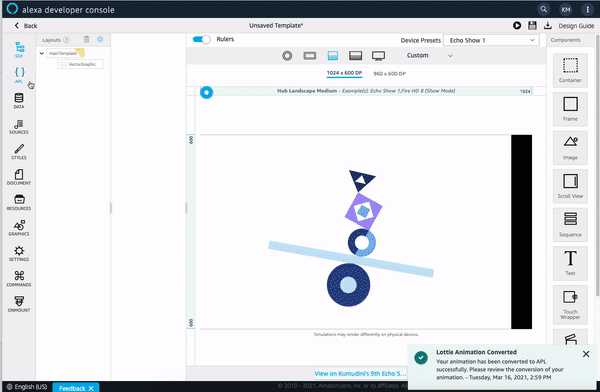The width and height of the screenshot is (600, 392).
Task: Open the Device Presets dropdown
Action: tap(491, 40)
